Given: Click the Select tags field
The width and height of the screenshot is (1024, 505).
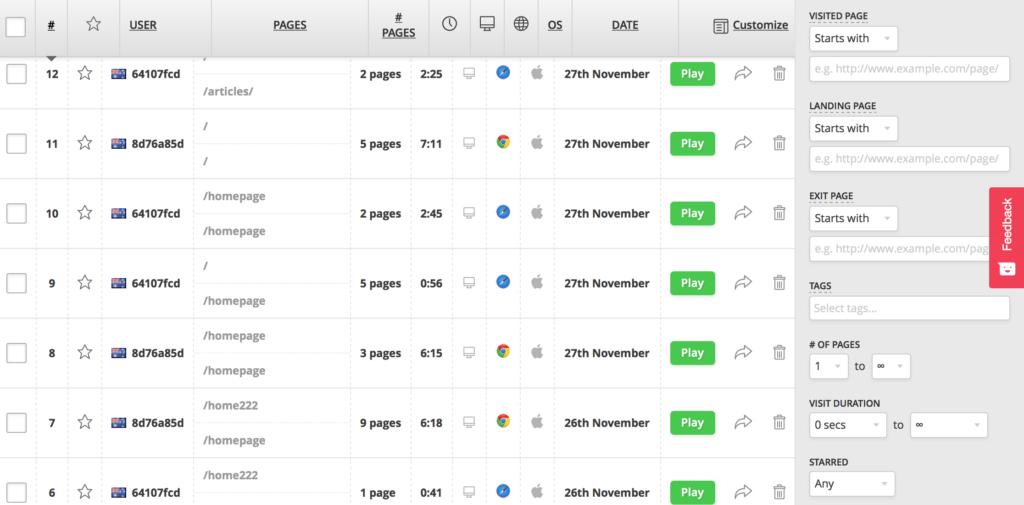Looking at the screenshot, I should 909,308.
